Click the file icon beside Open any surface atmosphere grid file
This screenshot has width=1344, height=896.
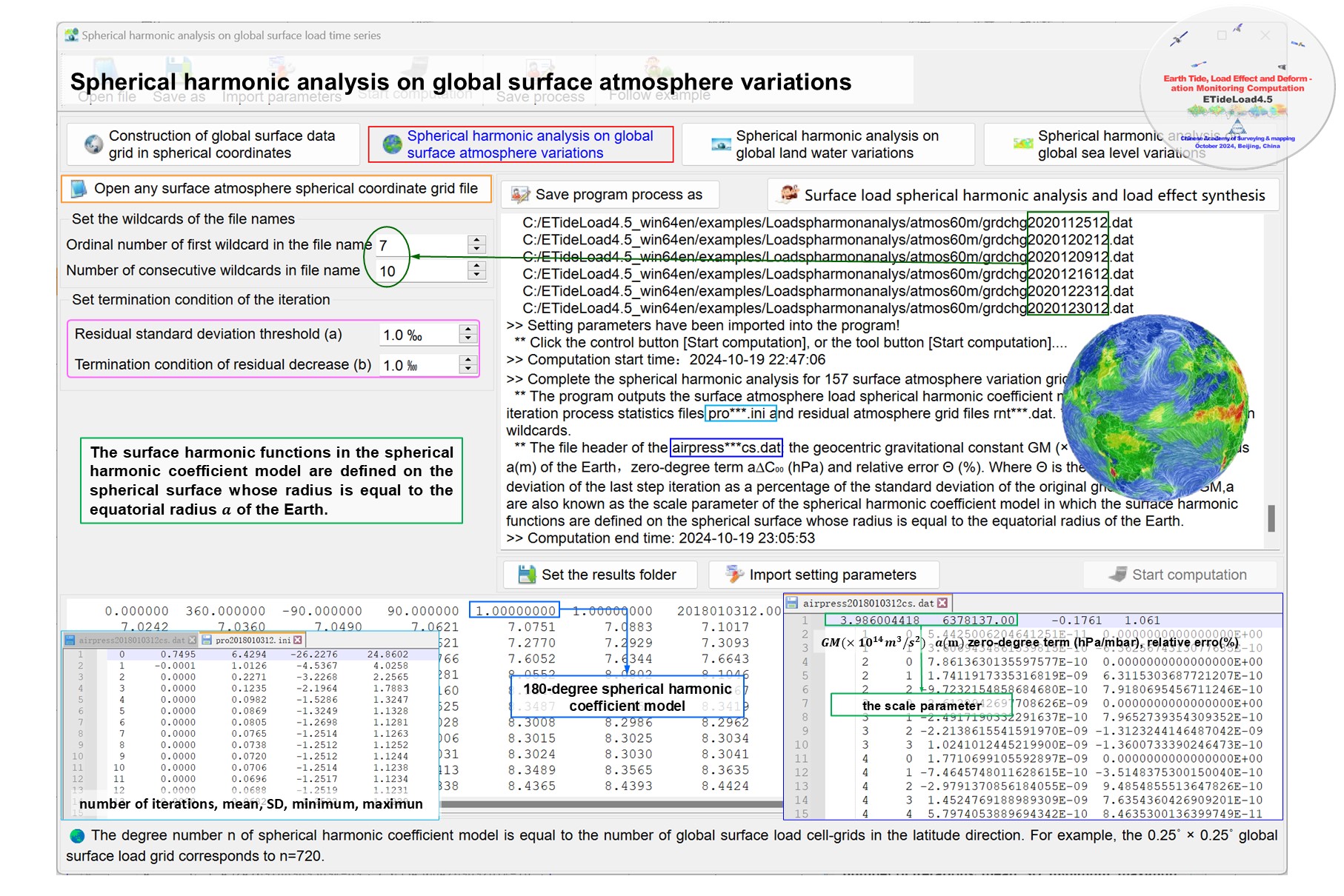pos(79,189)
